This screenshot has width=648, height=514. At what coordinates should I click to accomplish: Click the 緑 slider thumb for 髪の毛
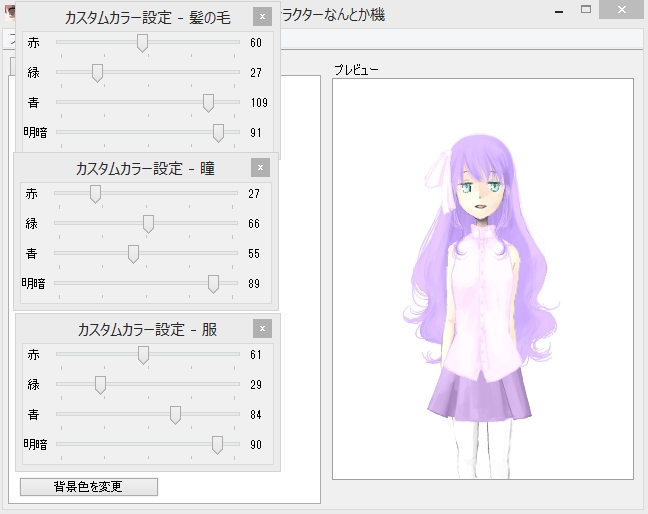click(x=97, y=72)
